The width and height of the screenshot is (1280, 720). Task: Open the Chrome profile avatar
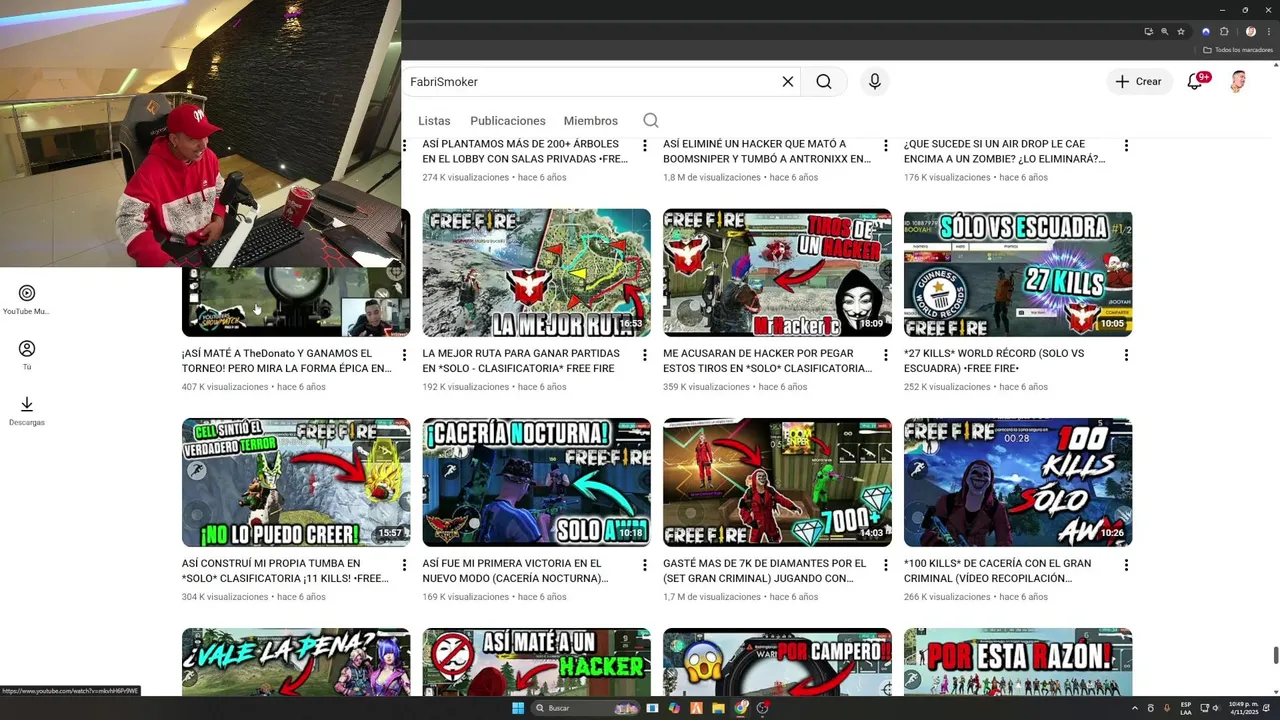[x=1250, y=32]
